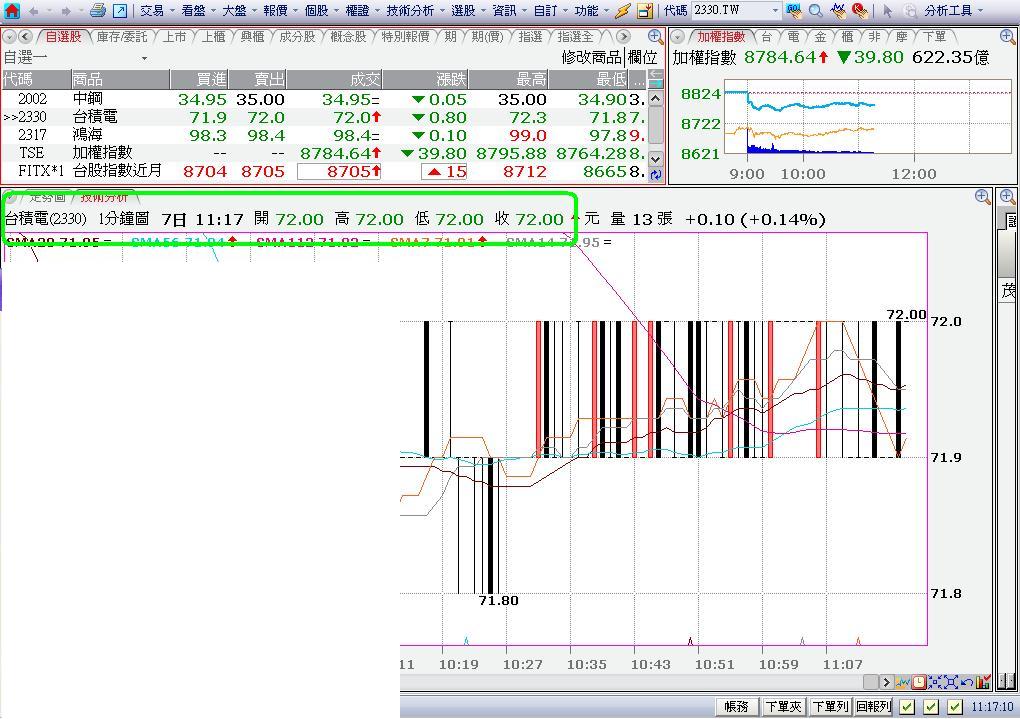Click the printer icon in the toolbar
The height and width of the screenshot is (719, 1020).
[98, 10]
